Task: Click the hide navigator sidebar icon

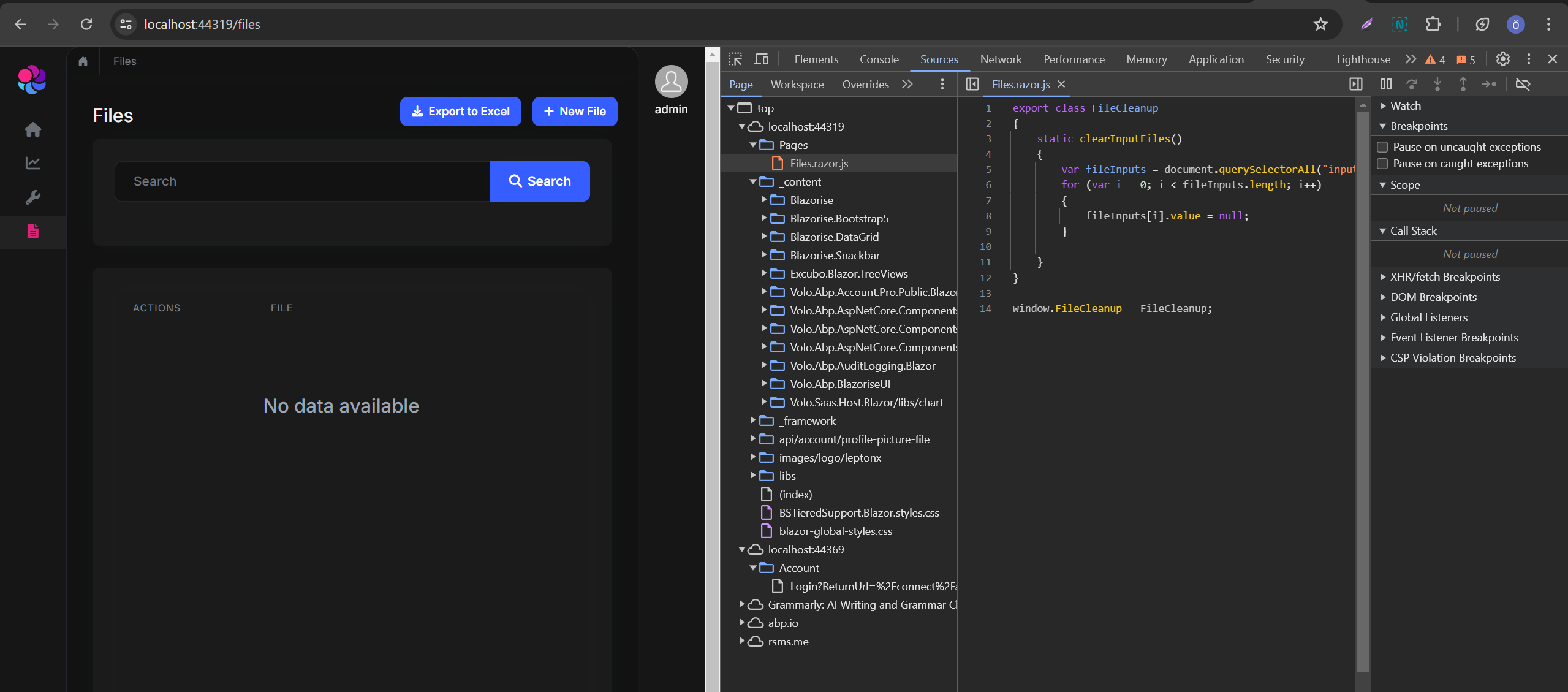Action: tap(972, 84)
